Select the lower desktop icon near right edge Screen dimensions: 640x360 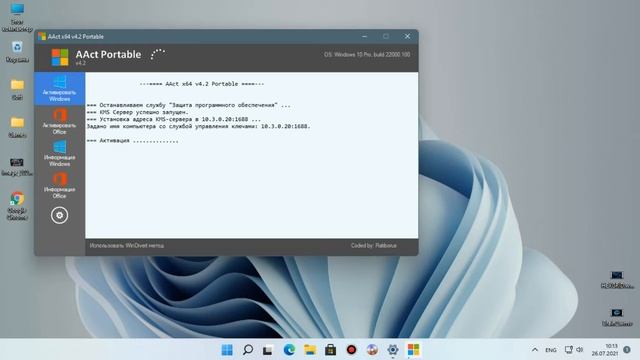click(617, 318)
